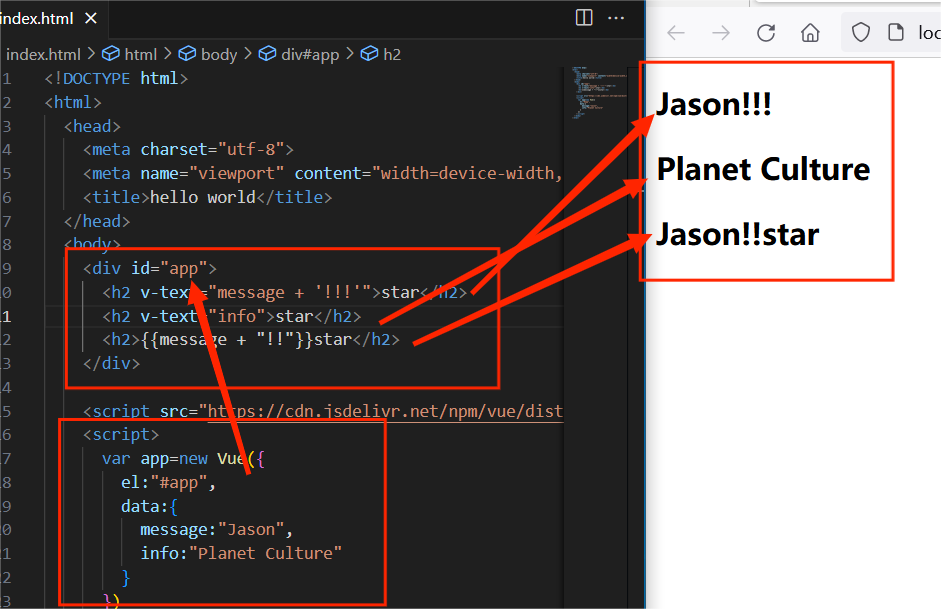Select h2 in the breadcrumb path
The height and width of the screenshot is (609, 941).
[x=381, y=55]
